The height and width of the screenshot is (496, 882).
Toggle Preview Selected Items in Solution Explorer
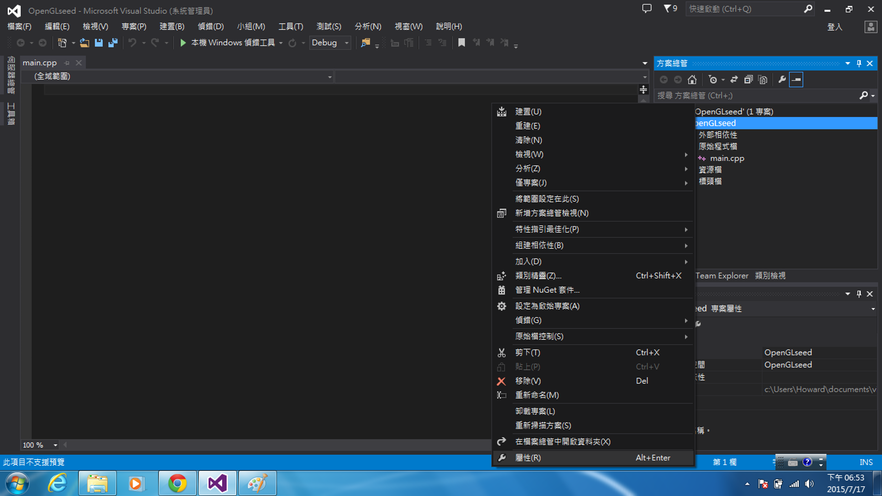796,80
